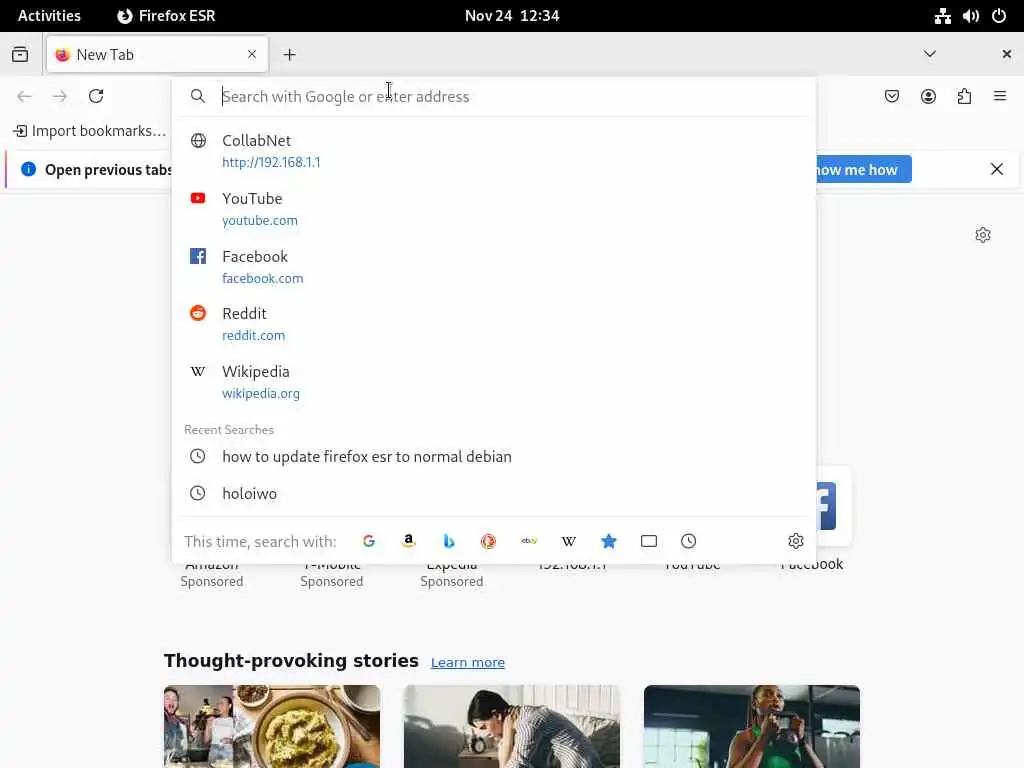Open the power menu icon
The height and width of the screenshot is (768, 1024).
(999, 16)
